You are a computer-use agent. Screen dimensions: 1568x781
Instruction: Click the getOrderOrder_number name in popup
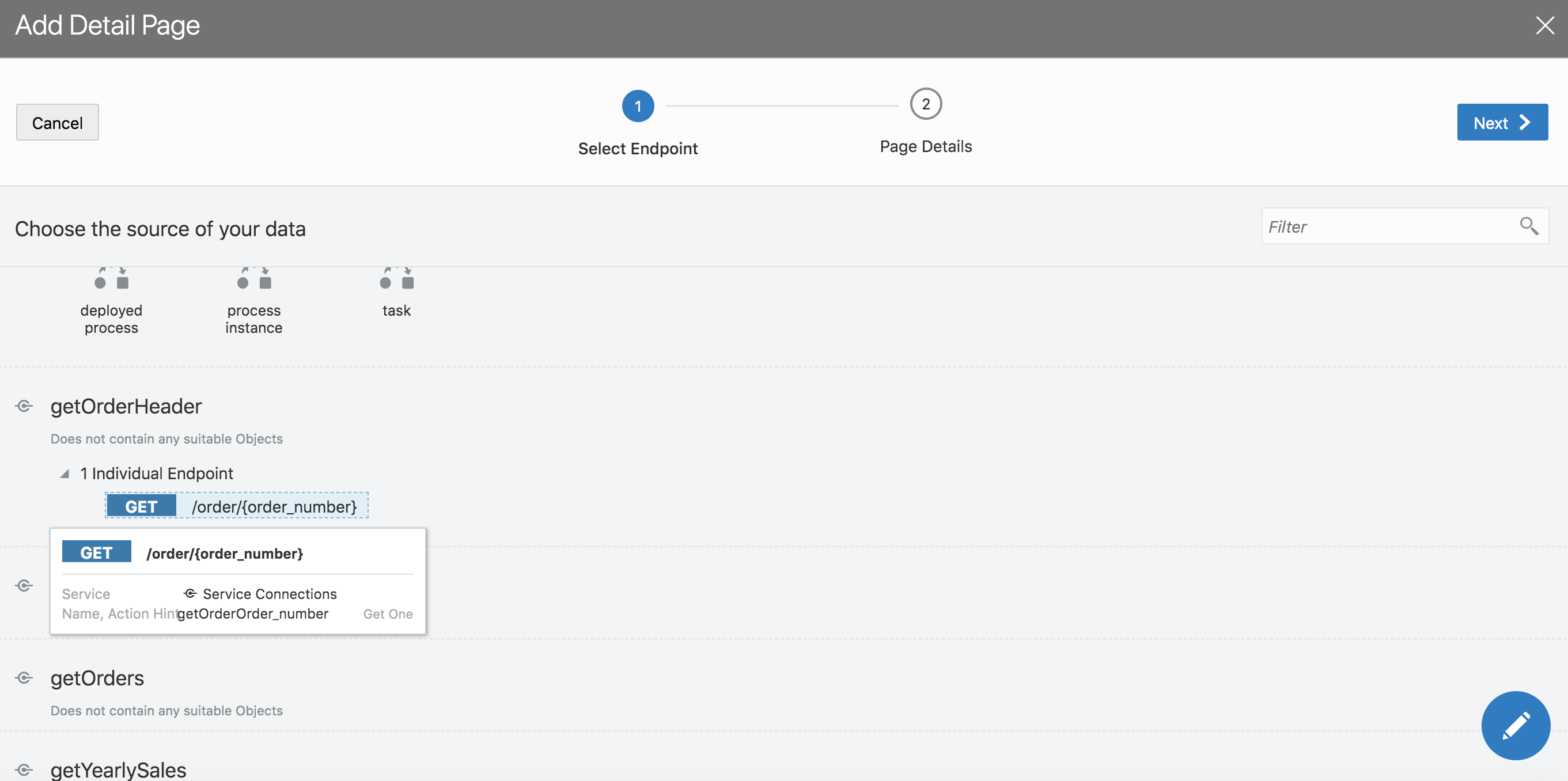(x=253, y=613)
